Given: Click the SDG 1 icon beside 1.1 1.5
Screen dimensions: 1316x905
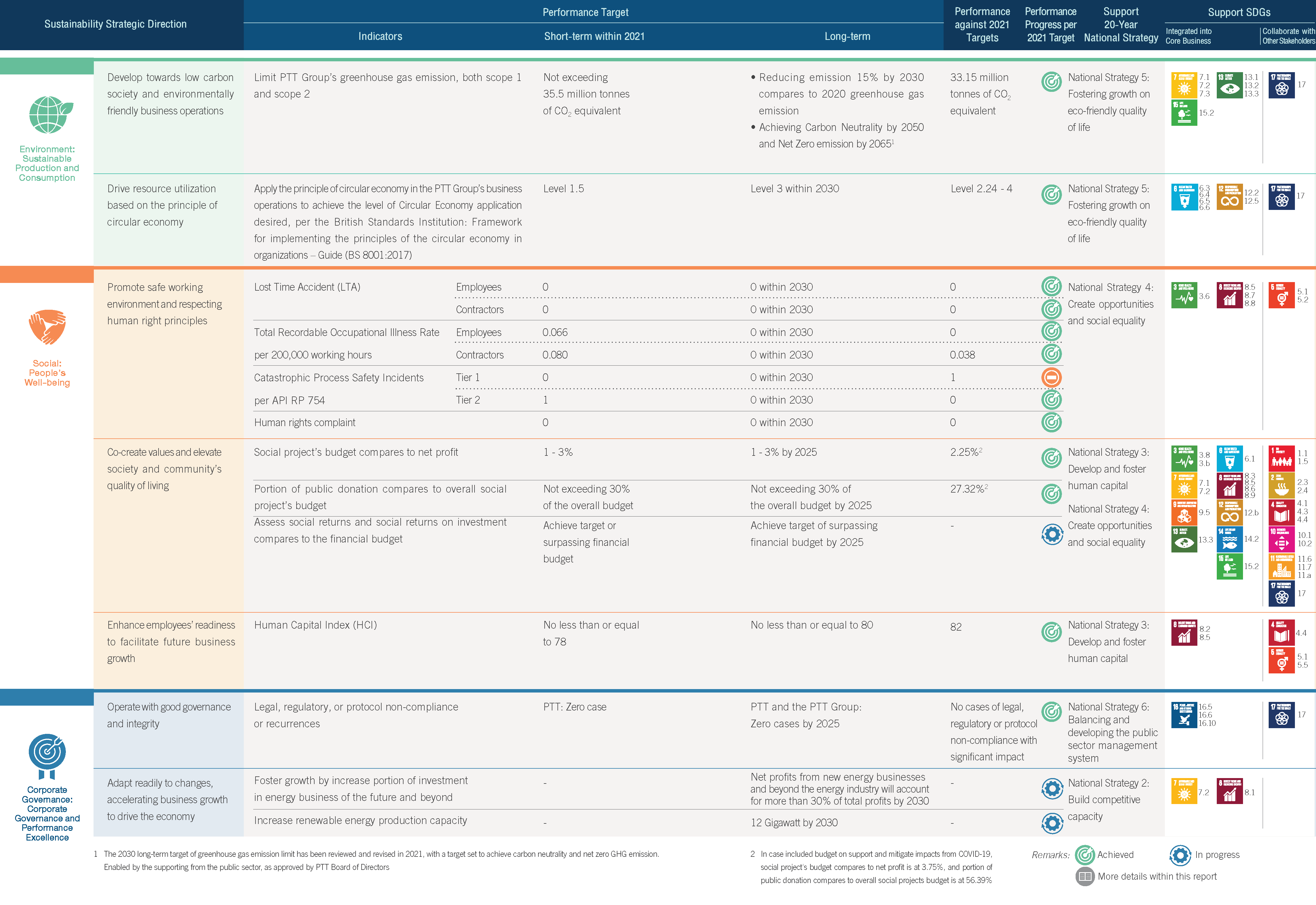Looking at the screenshot, I should click(1281, 459).
